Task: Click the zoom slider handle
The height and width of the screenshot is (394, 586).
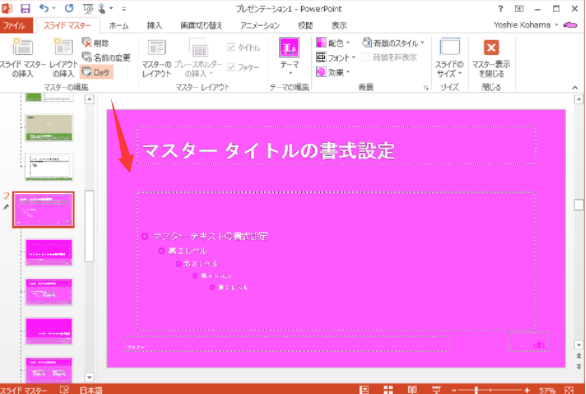Action: [476, 390]
